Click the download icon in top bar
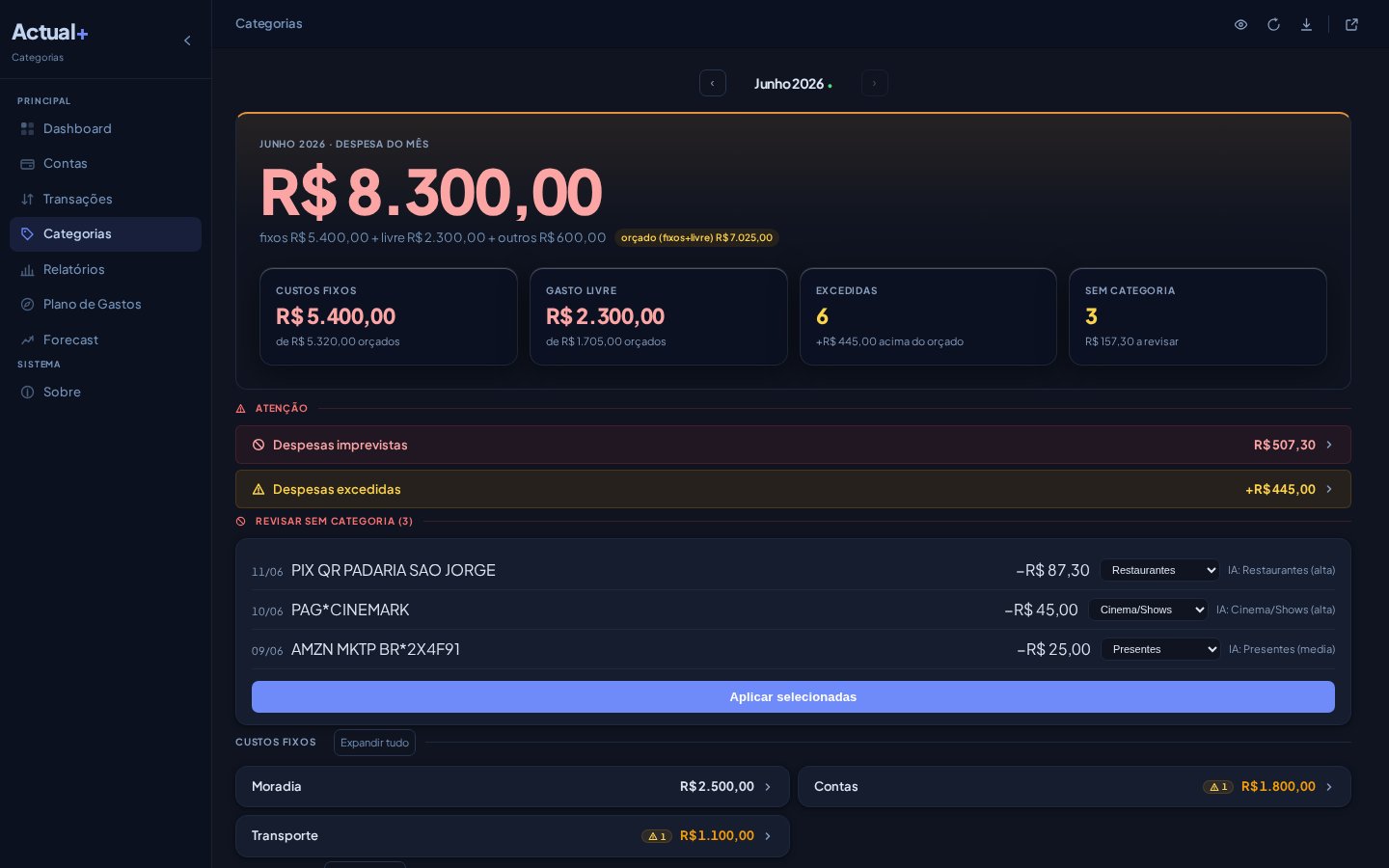 pyautogui.click(x=1306, y=24)
